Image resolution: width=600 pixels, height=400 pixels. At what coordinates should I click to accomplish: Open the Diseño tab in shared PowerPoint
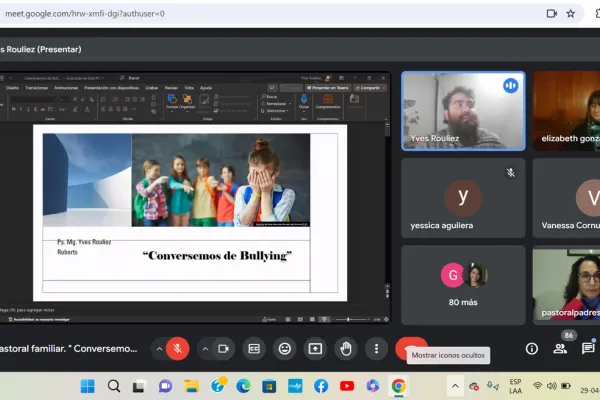pyautogui.click(x=13, y=88)
